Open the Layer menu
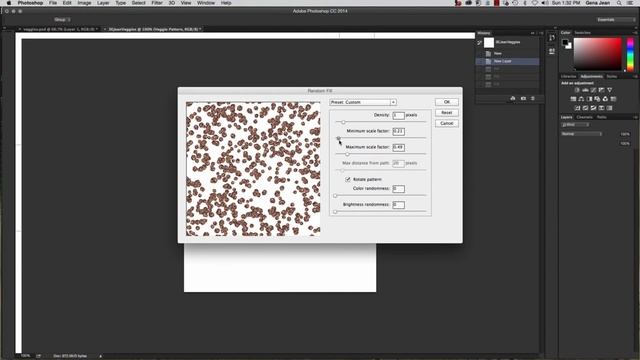Image resolution: width=640 pixels, height=360 pixels. coord(103,3)
